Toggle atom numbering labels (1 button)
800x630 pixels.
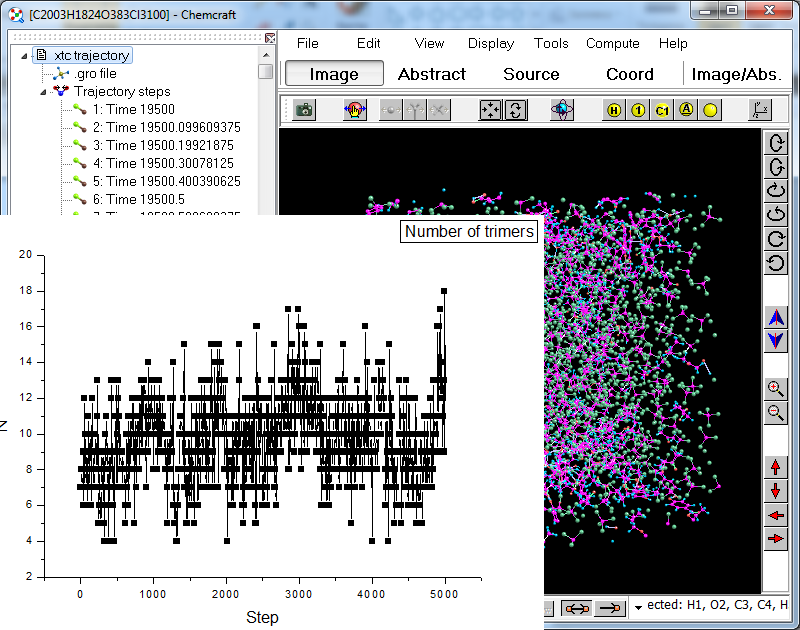639,110
